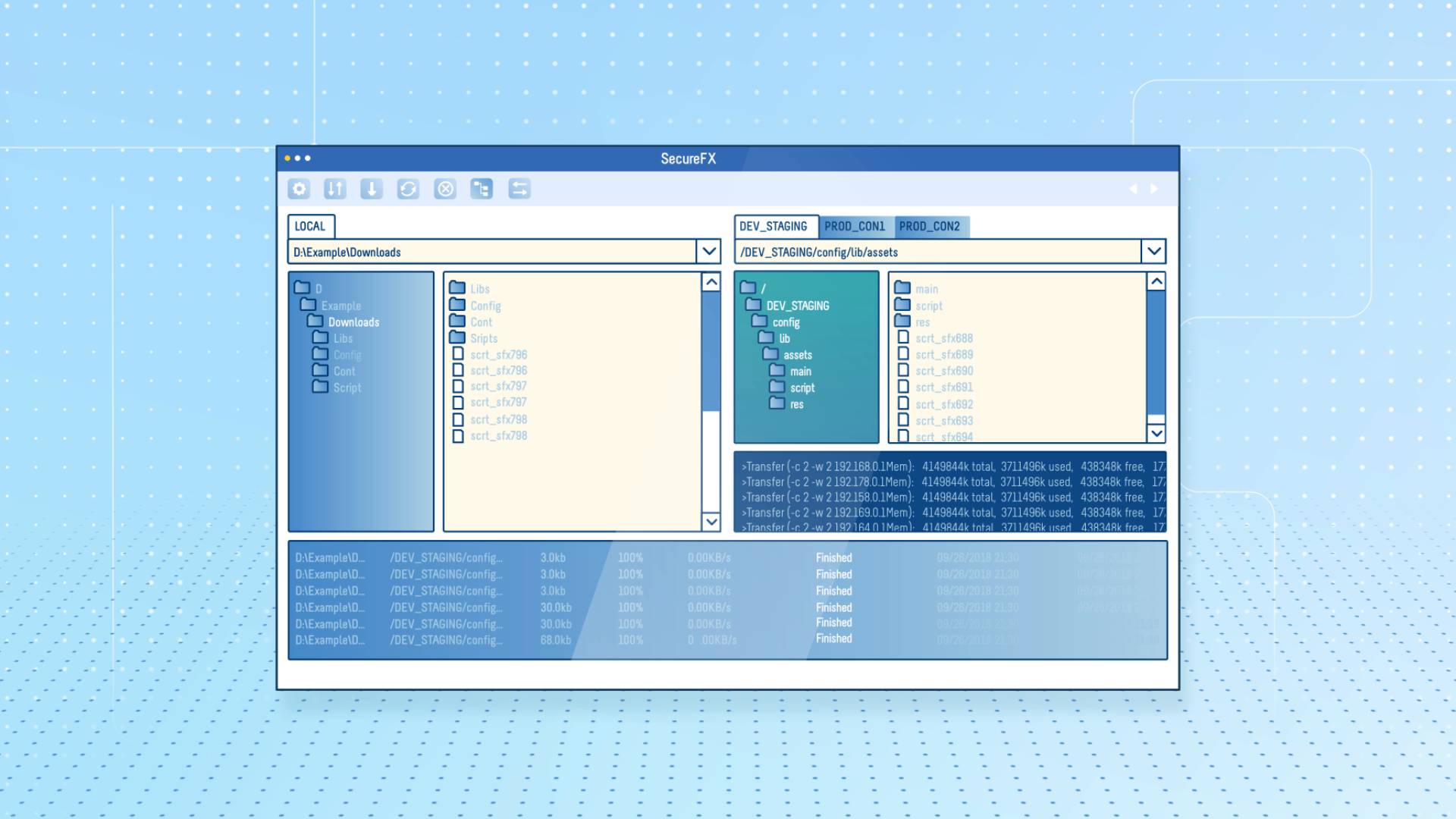This screenshot has height=819, width=1456.
Task: Select the assets folder in remote tree
Action: coord(797,355)
